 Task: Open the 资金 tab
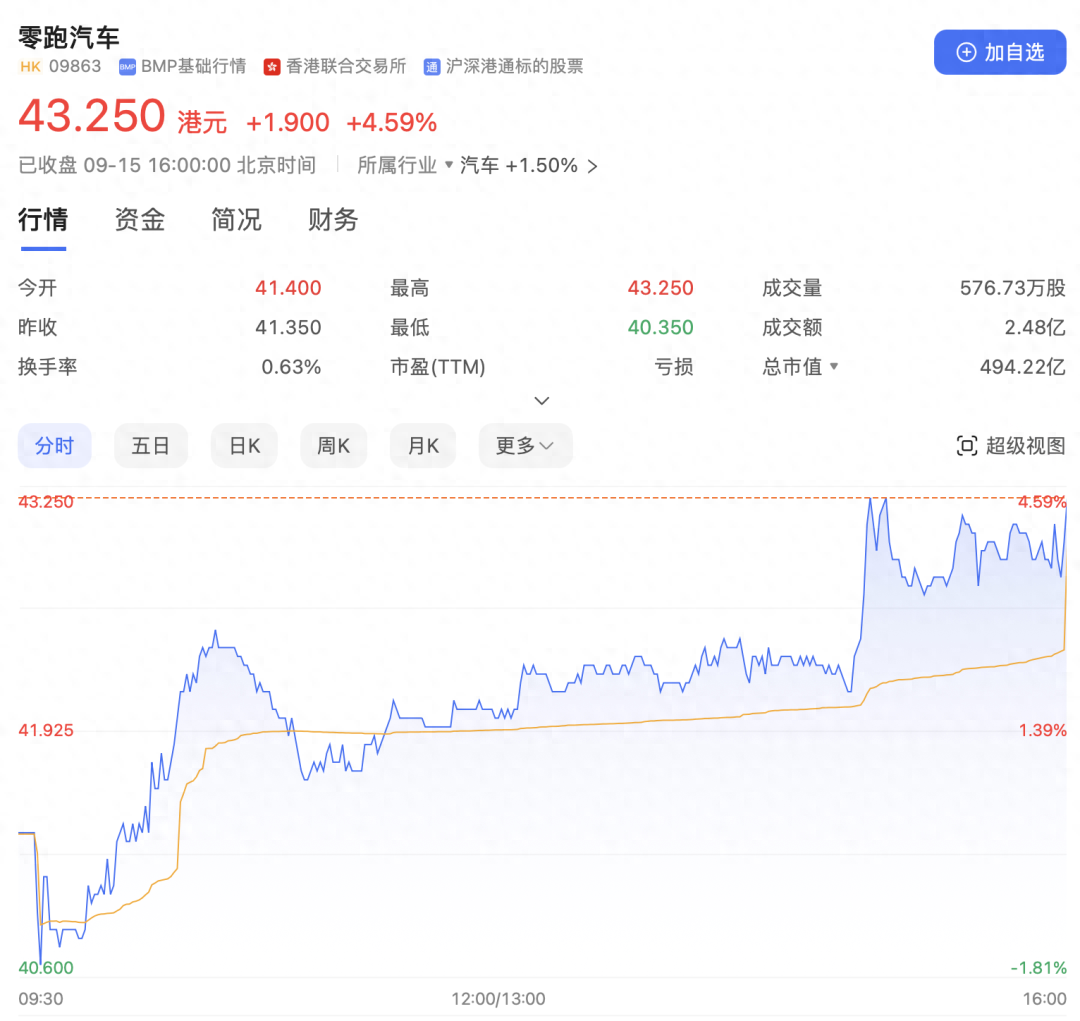(140, 220)
